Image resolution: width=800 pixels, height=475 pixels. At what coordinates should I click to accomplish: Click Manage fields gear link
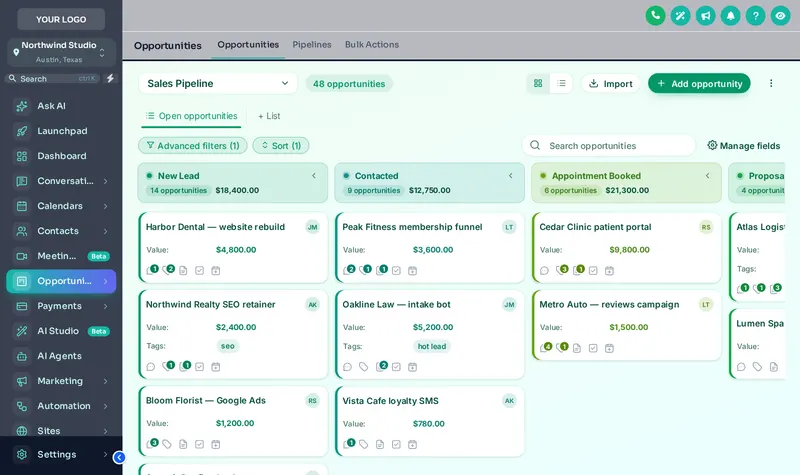tap(743, 145)
